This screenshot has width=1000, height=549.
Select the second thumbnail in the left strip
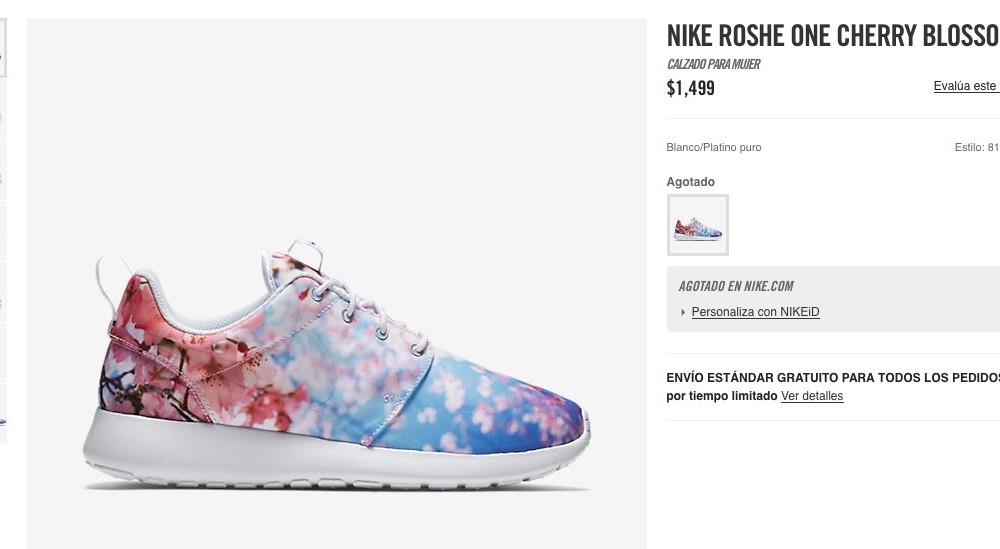pyautogui.click(x=3, y=109)
